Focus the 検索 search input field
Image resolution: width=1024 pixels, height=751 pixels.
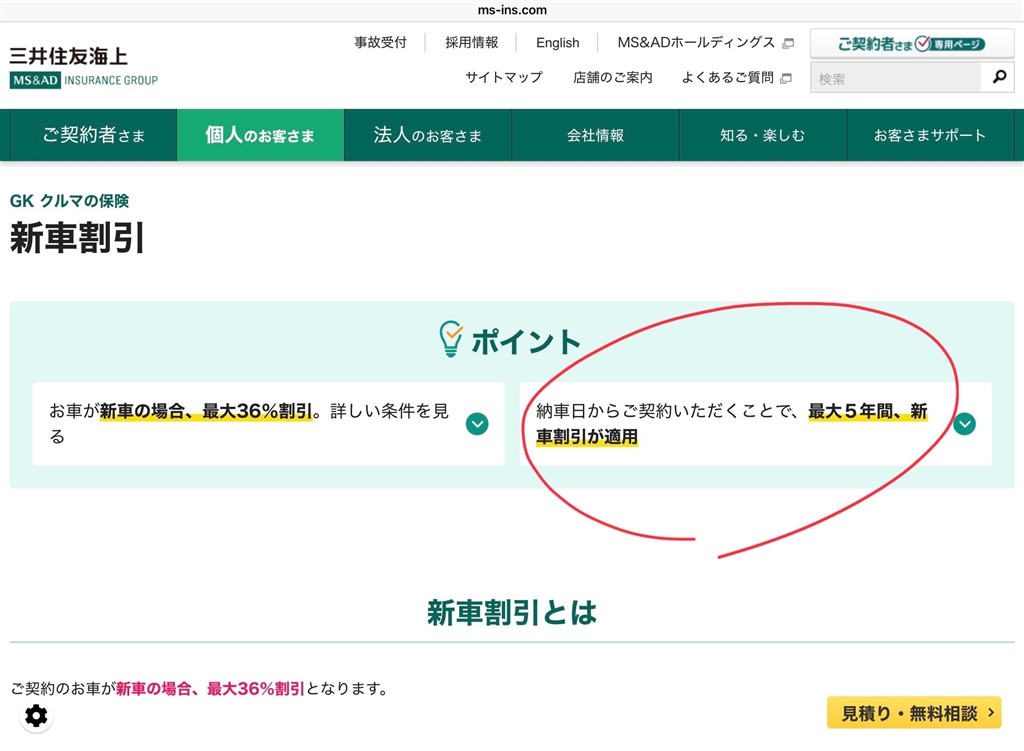click(x=895, y=78)
